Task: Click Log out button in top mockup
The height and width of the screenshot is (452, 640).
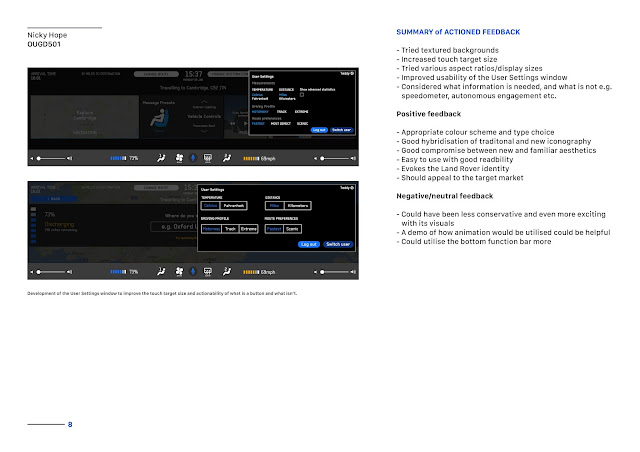Action: tap(319, 130)
